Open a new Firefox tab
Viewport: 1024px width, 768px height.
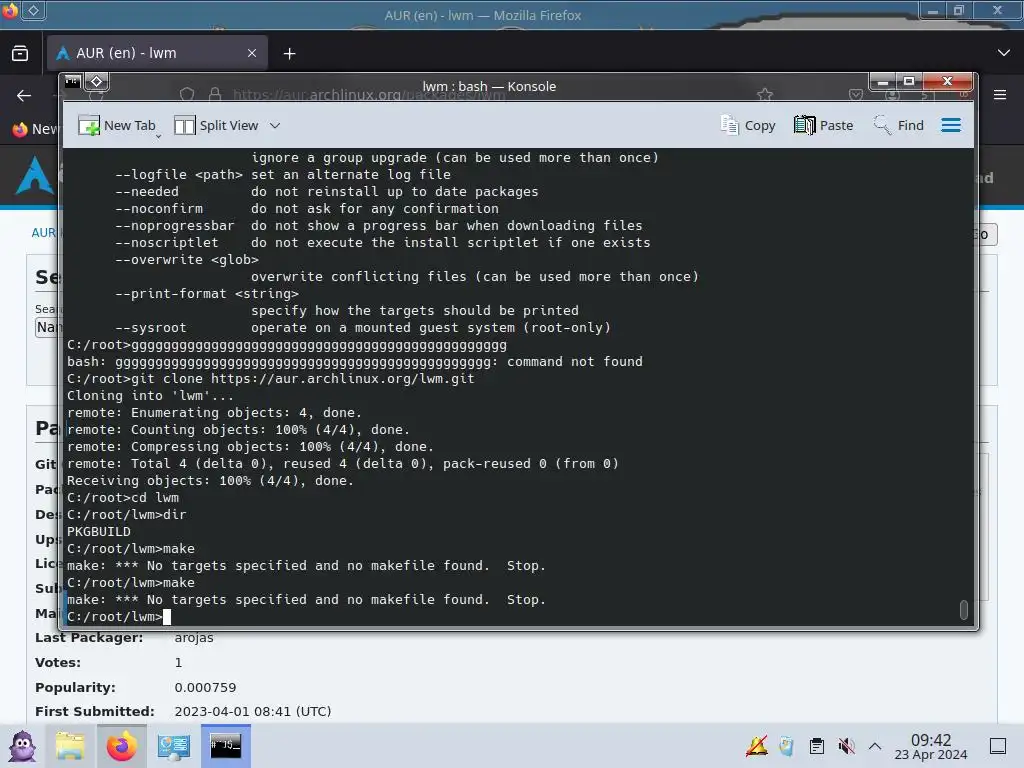click(x=289, y=54)
